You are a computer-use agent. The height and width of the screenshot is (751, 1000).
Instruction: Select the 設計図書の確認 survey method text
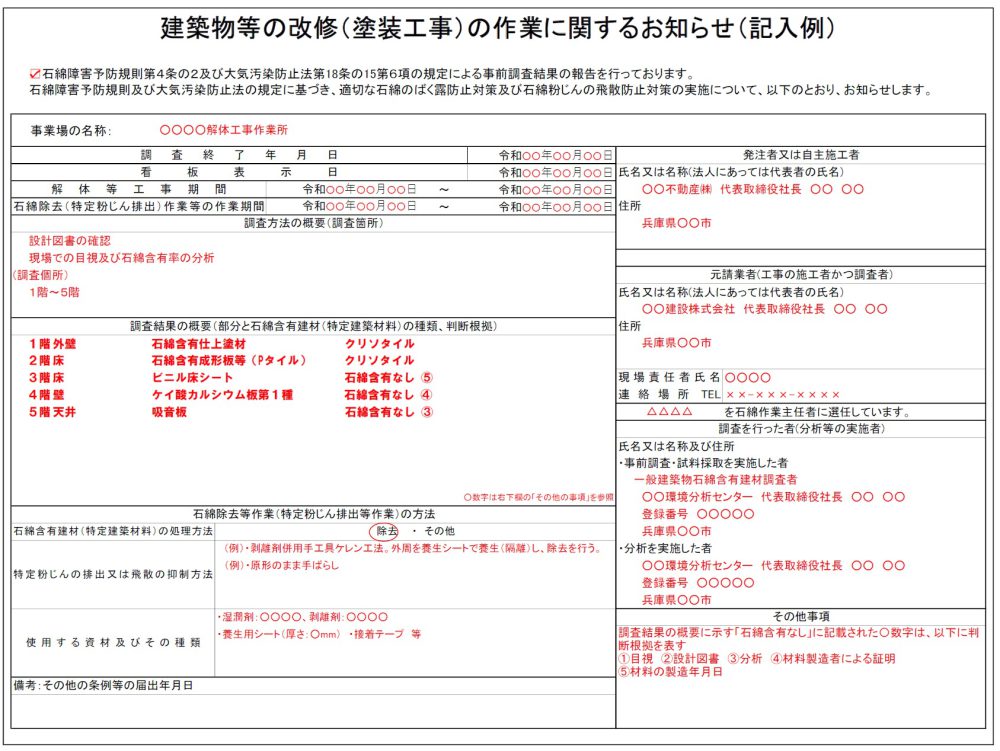70,241
